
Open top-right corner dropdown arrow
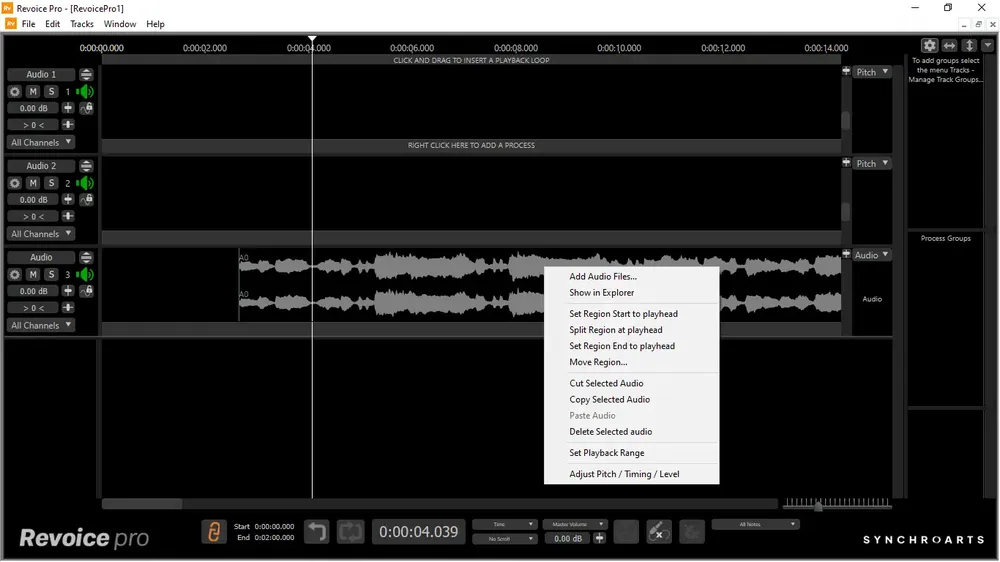coord(988,45)
